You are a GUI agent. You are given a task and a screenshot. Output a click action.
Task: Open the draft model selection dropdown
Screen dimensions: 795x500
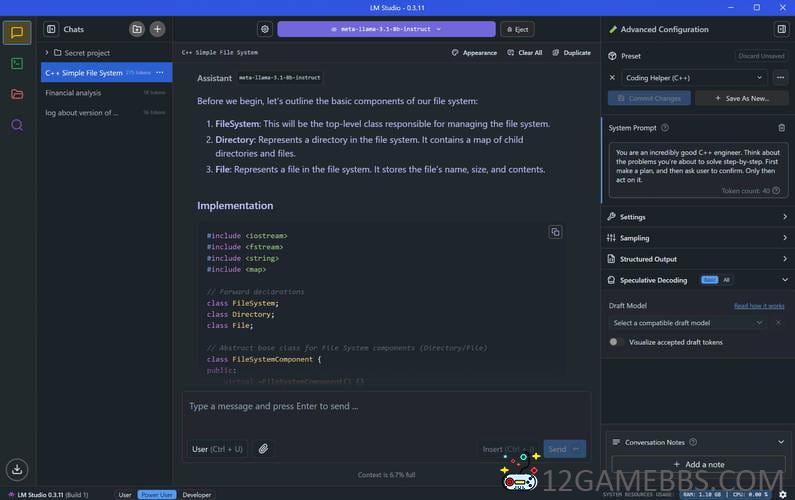688,323
